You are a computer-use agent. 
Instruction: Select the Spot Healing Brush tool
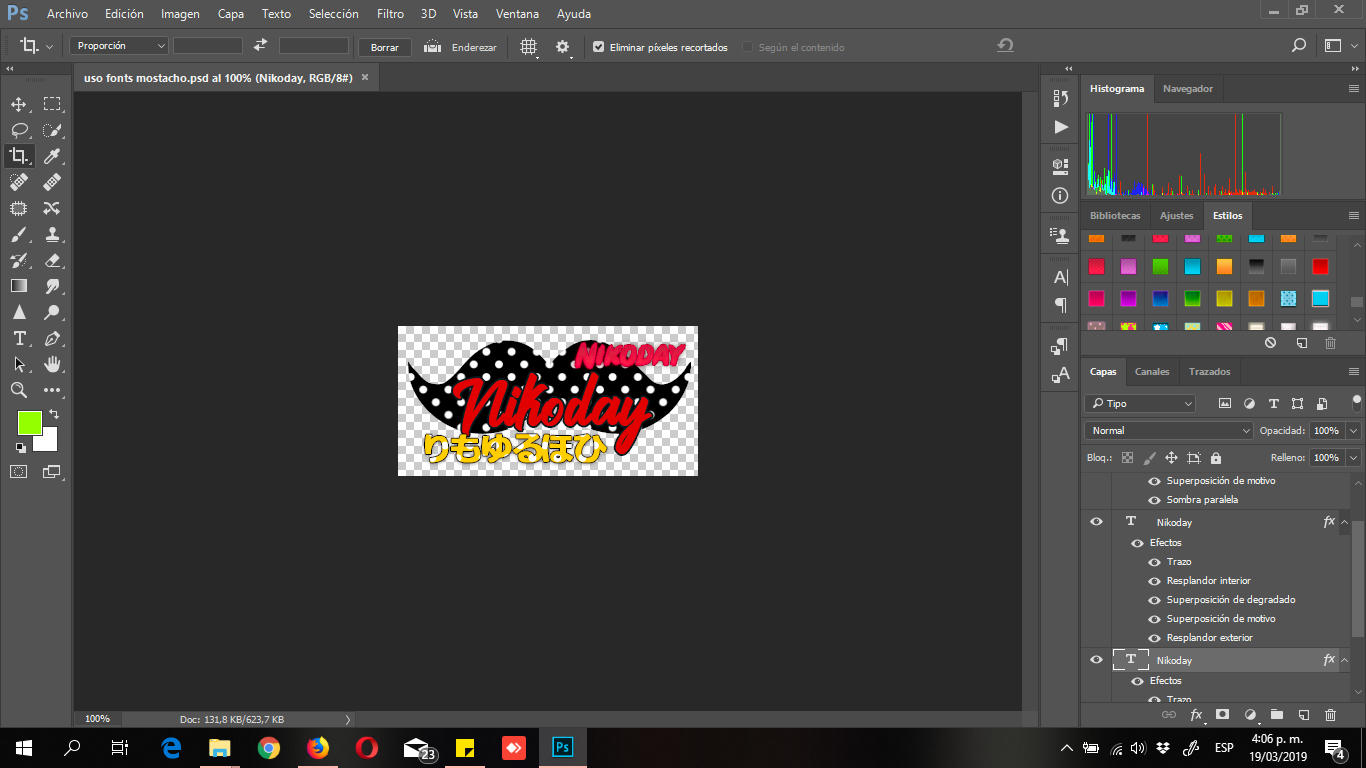(19, 182)
